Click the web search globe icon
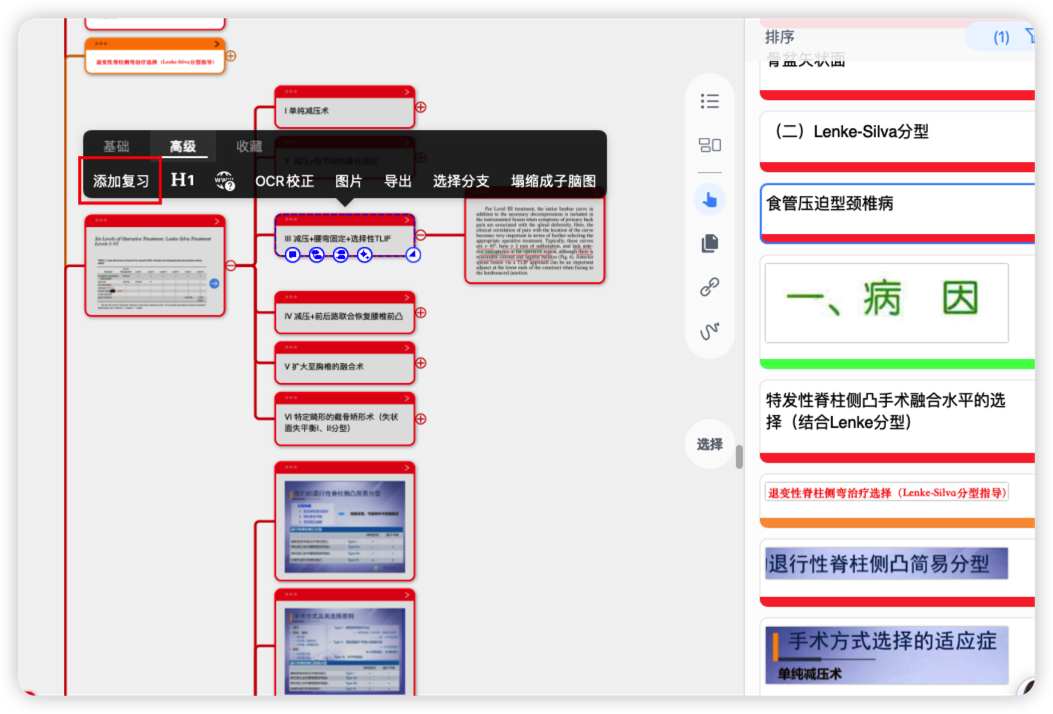This screenshot has height=714, width=1053. (225, 181)
